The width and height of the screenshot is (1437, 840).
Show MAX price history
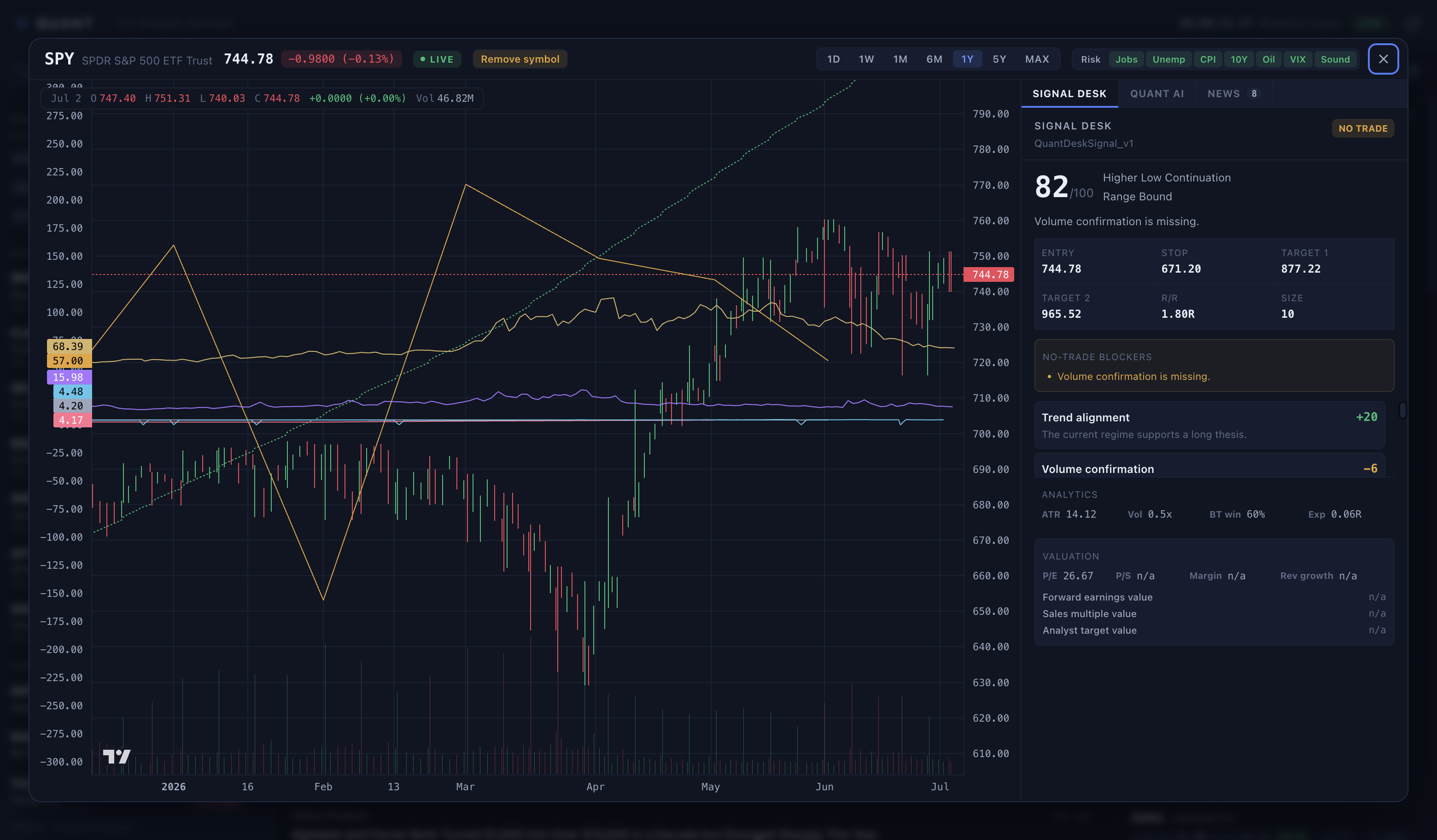click(x=1037, y=59)
